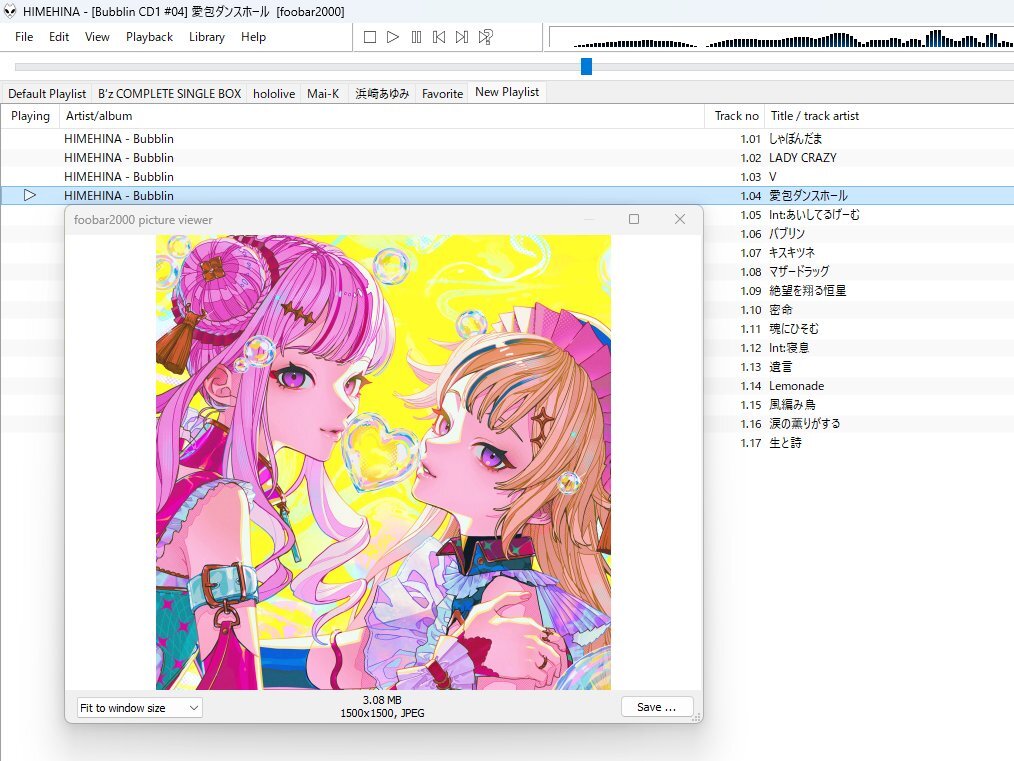Open the Help menu
The width and height of the screenshot is (1014, 761).
pyautogui.click(x=254, y=37)
